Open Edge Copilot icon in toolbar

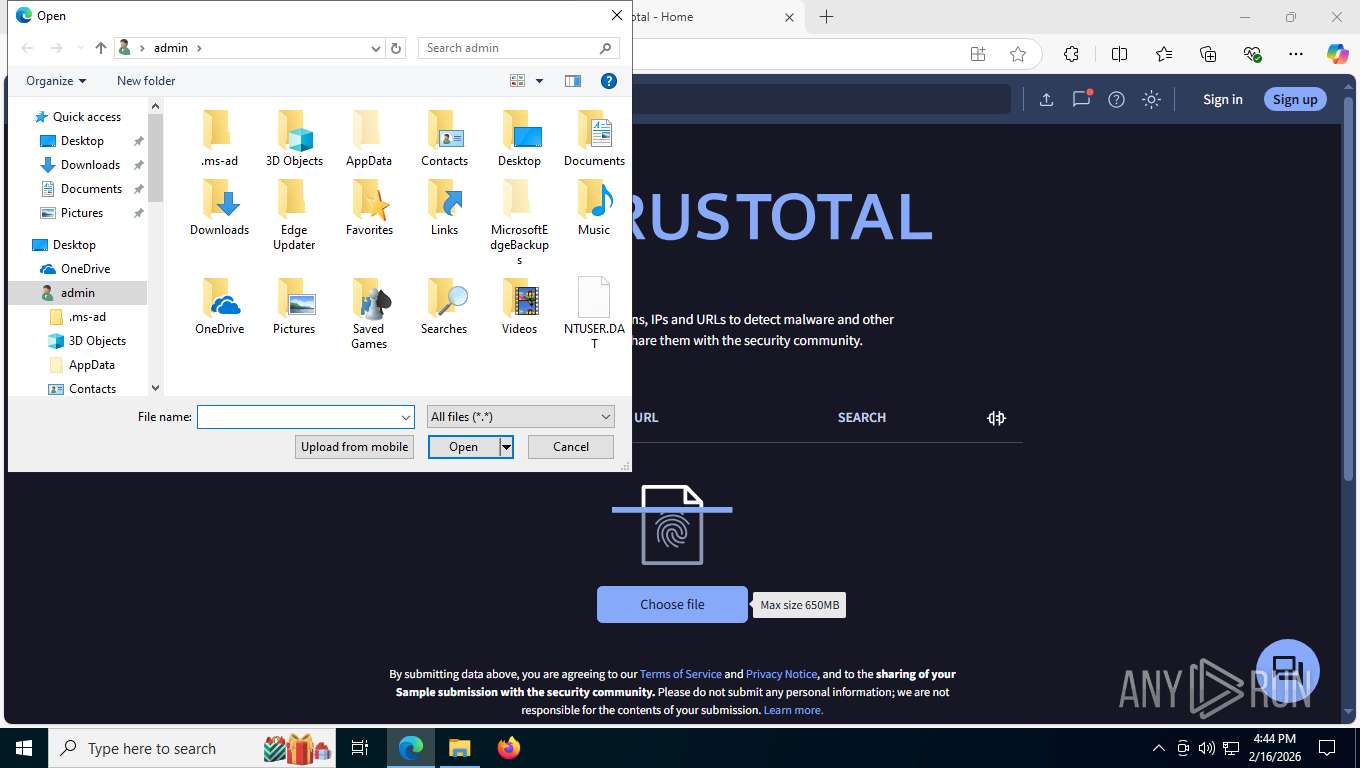click(x=1337, y=54)
